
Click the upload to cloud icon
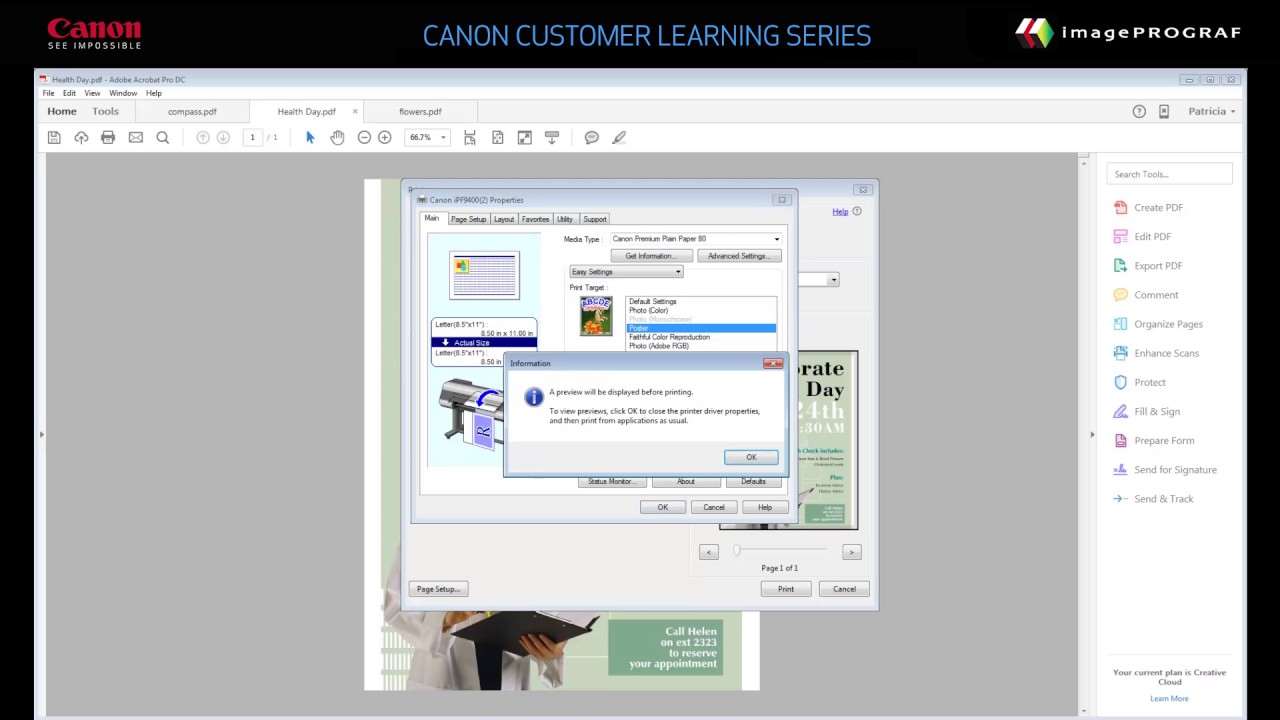click(81, 137)
